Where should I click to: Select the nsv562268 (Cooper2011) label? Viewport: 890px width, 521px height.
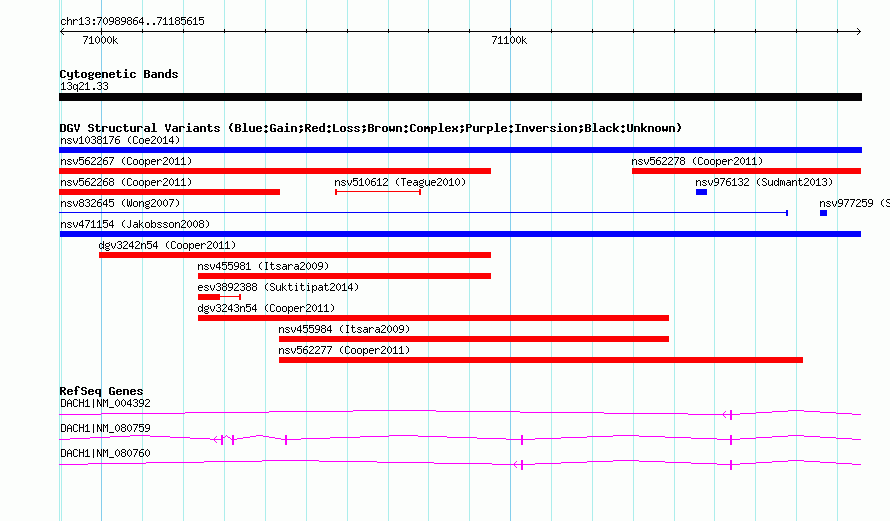[x=126, y=182]
